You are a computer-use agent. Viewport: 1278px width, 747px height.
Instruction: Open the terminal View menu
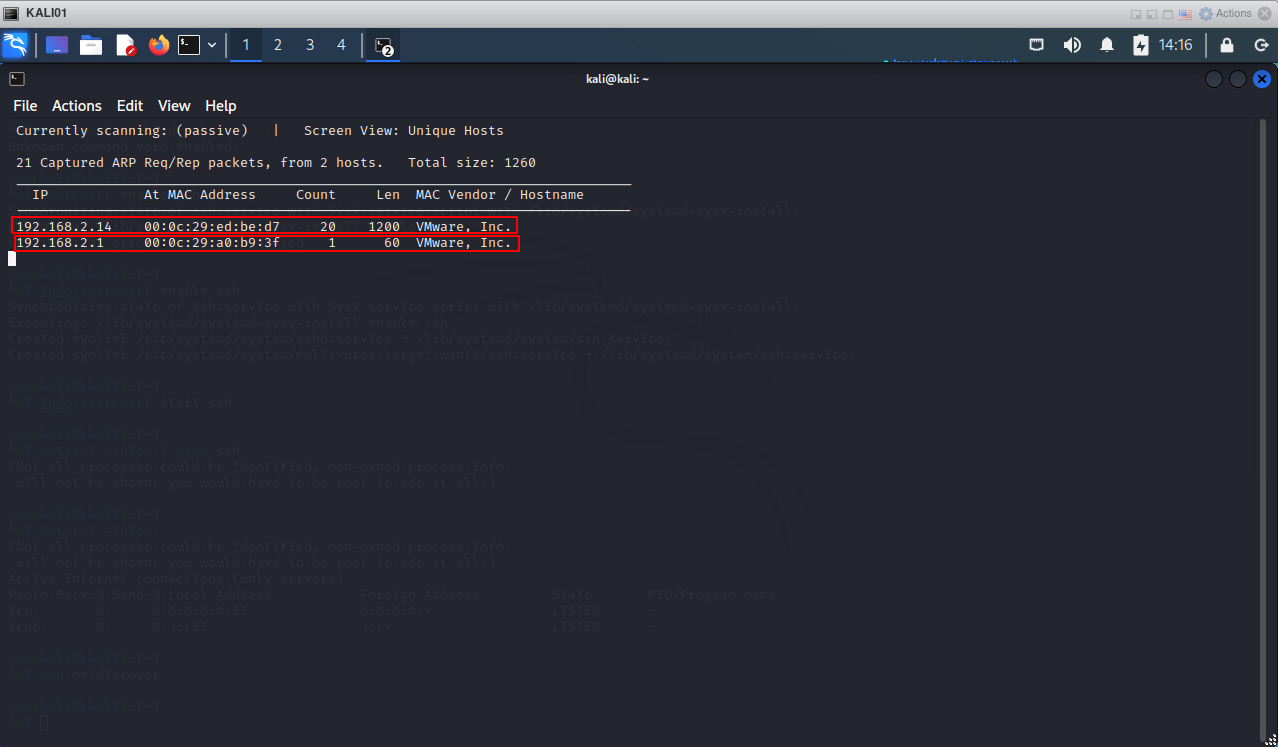tap(174, 106)
